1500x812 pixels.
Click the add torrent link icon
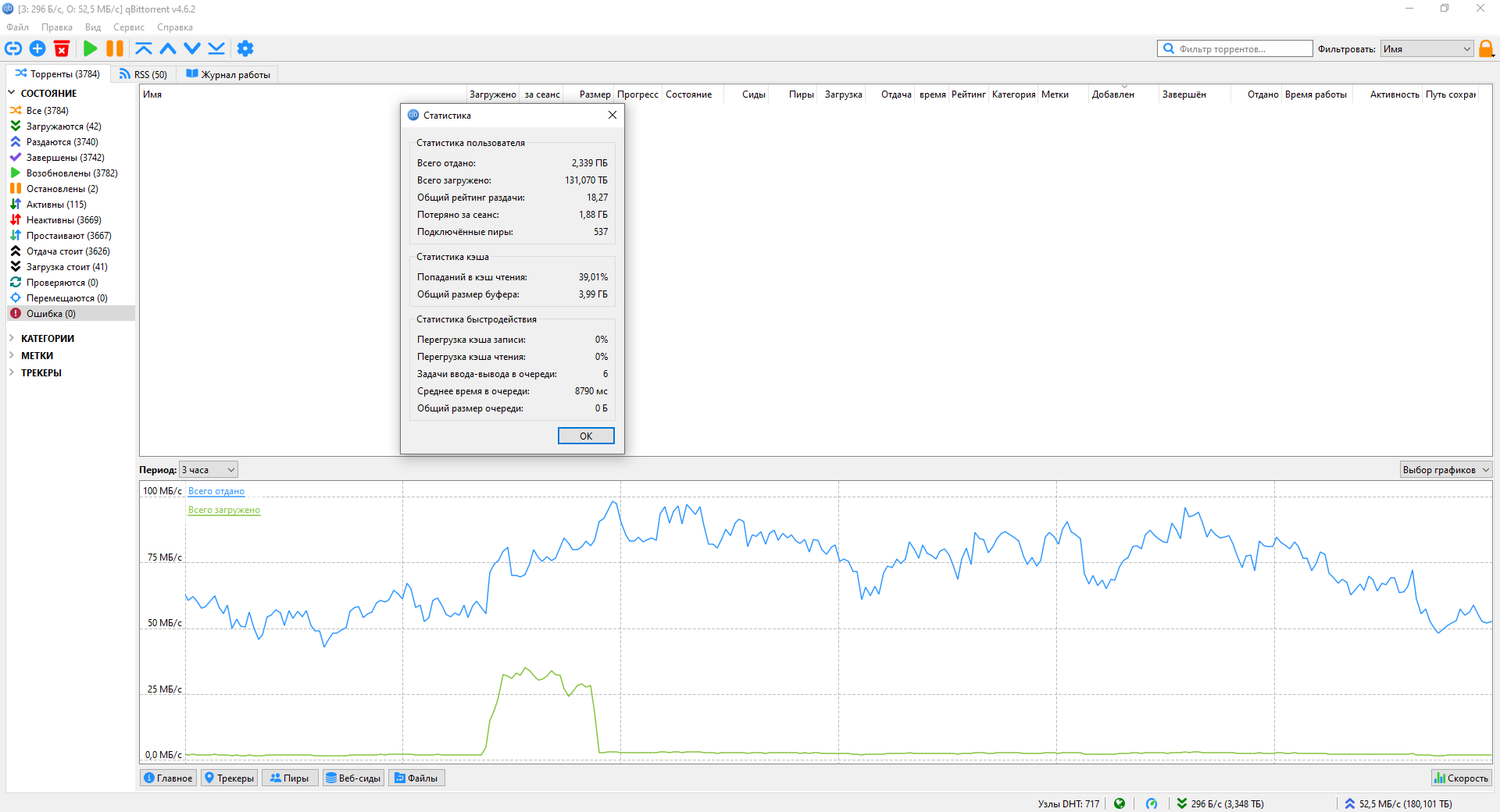13,48
